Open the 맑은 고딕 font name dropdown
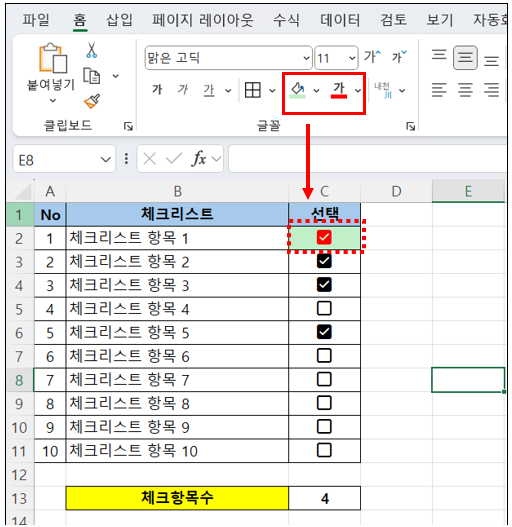Image resolution: width=512 pixels, height=527 pixels. pos(306,58)
